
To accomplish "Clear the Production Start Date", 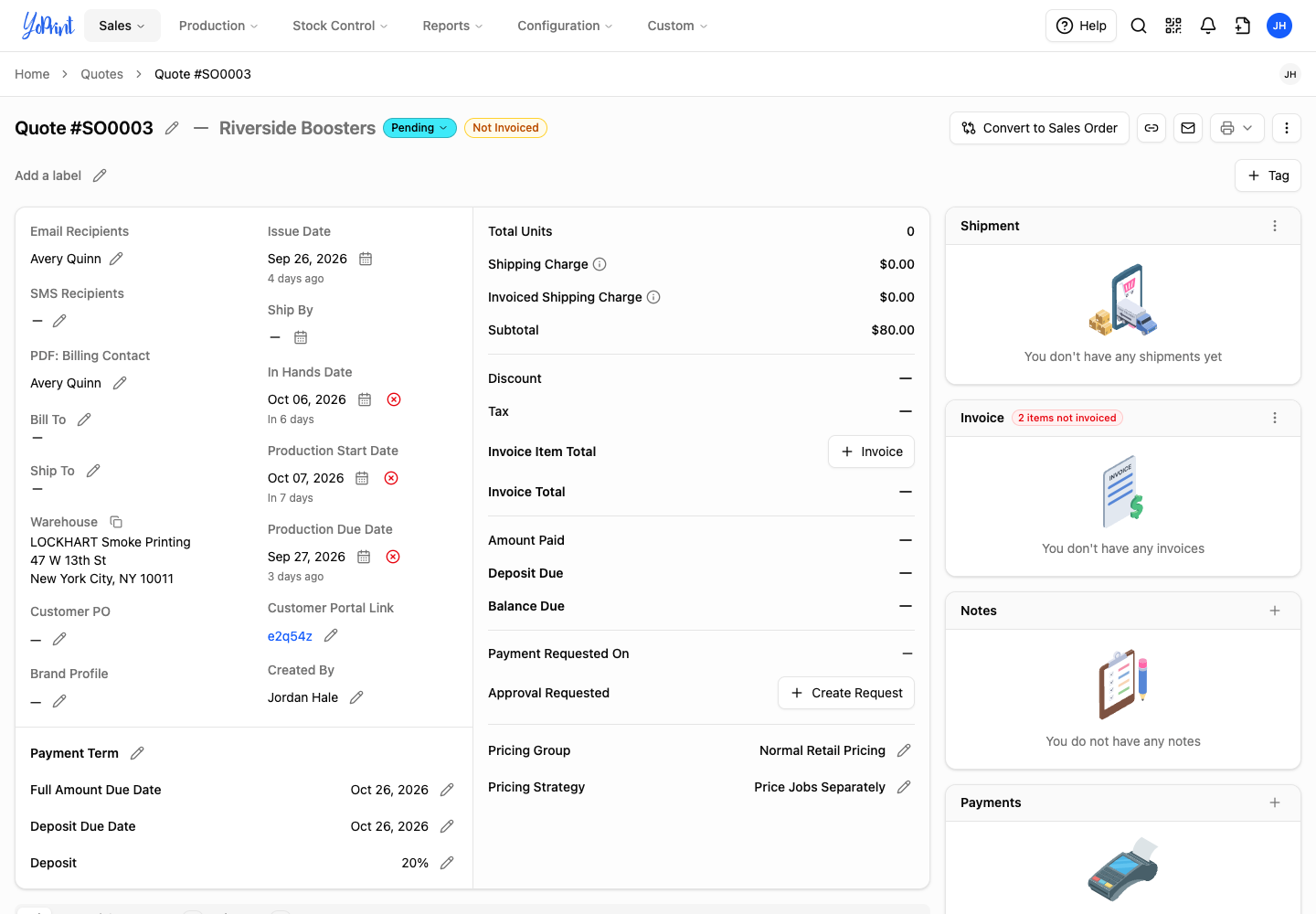I will [x=391, y=478].
